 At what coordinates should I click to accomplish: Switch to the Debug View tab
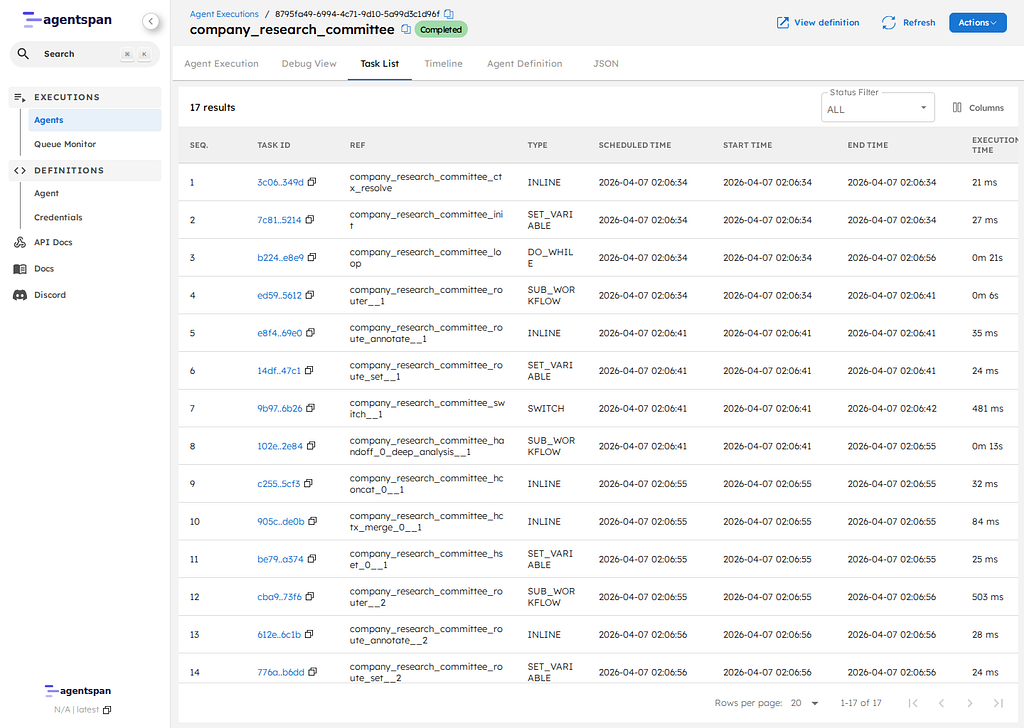pos(309,64)
